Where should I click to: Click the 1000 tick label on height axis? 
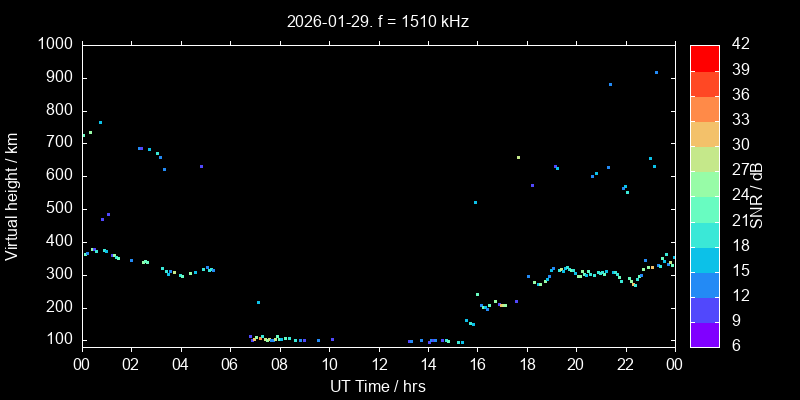coord(54,44)
